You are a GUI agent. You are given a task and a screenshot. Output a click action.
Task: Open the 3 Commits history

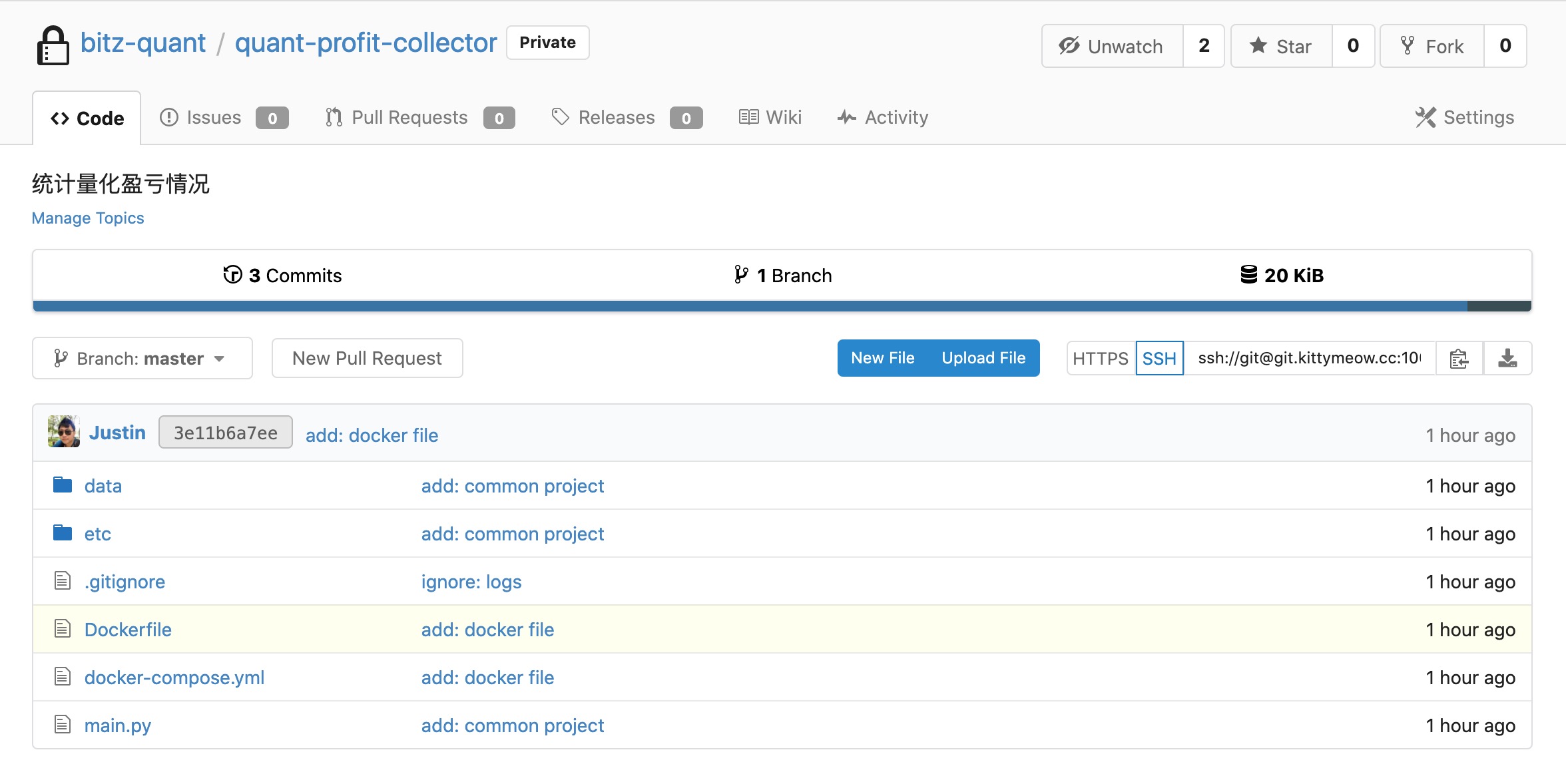pos(283,276)
